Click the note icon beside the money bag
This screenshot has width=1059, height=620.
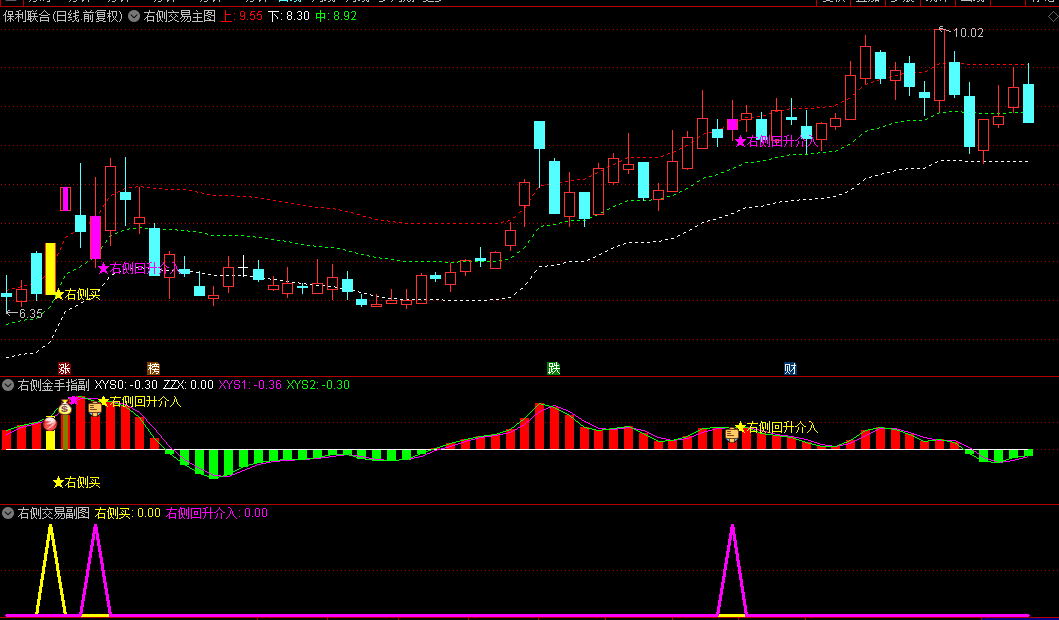(x=95, y=408)
